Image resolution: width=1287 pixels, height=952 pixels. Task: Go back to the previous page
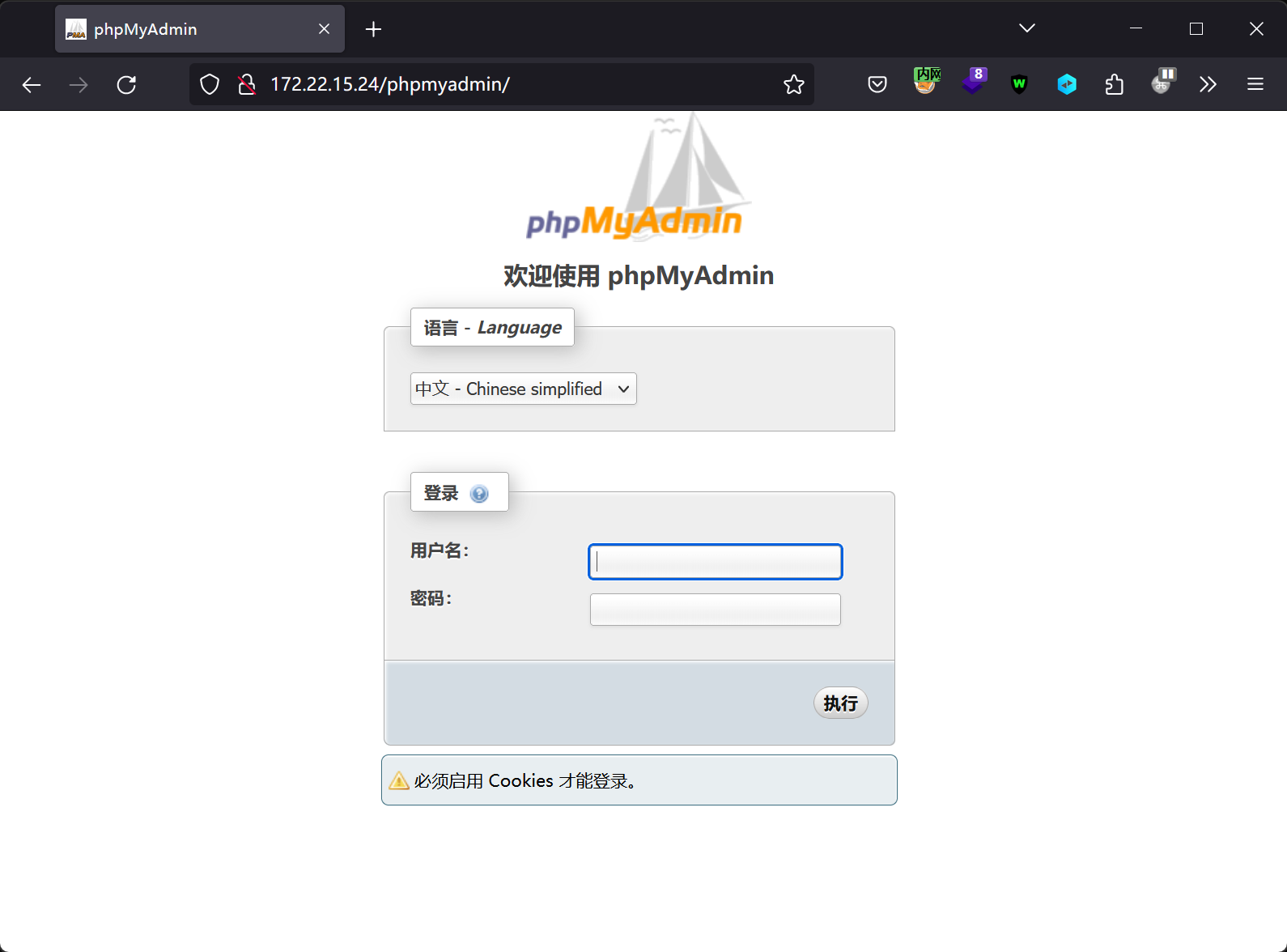pyautogui.click(x=32, y=84)
